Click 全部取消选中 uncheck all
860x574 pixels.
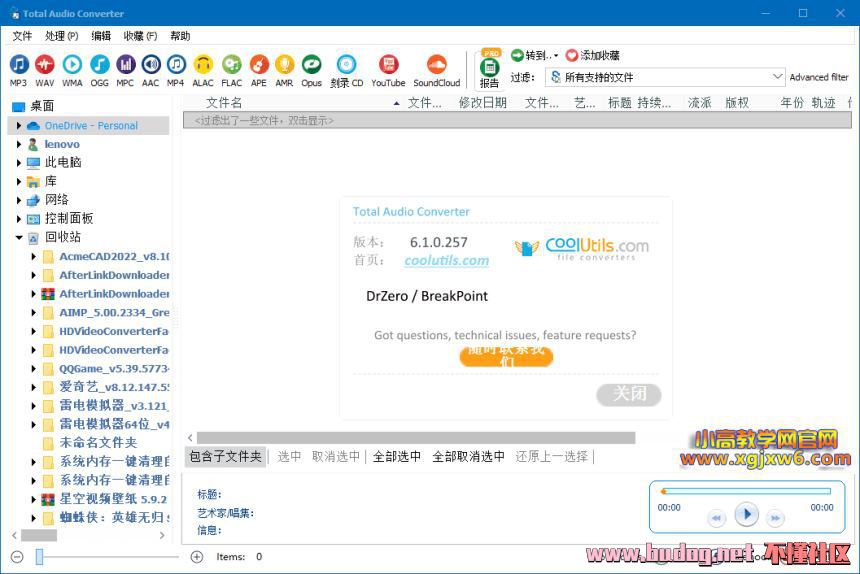(468, 456)
